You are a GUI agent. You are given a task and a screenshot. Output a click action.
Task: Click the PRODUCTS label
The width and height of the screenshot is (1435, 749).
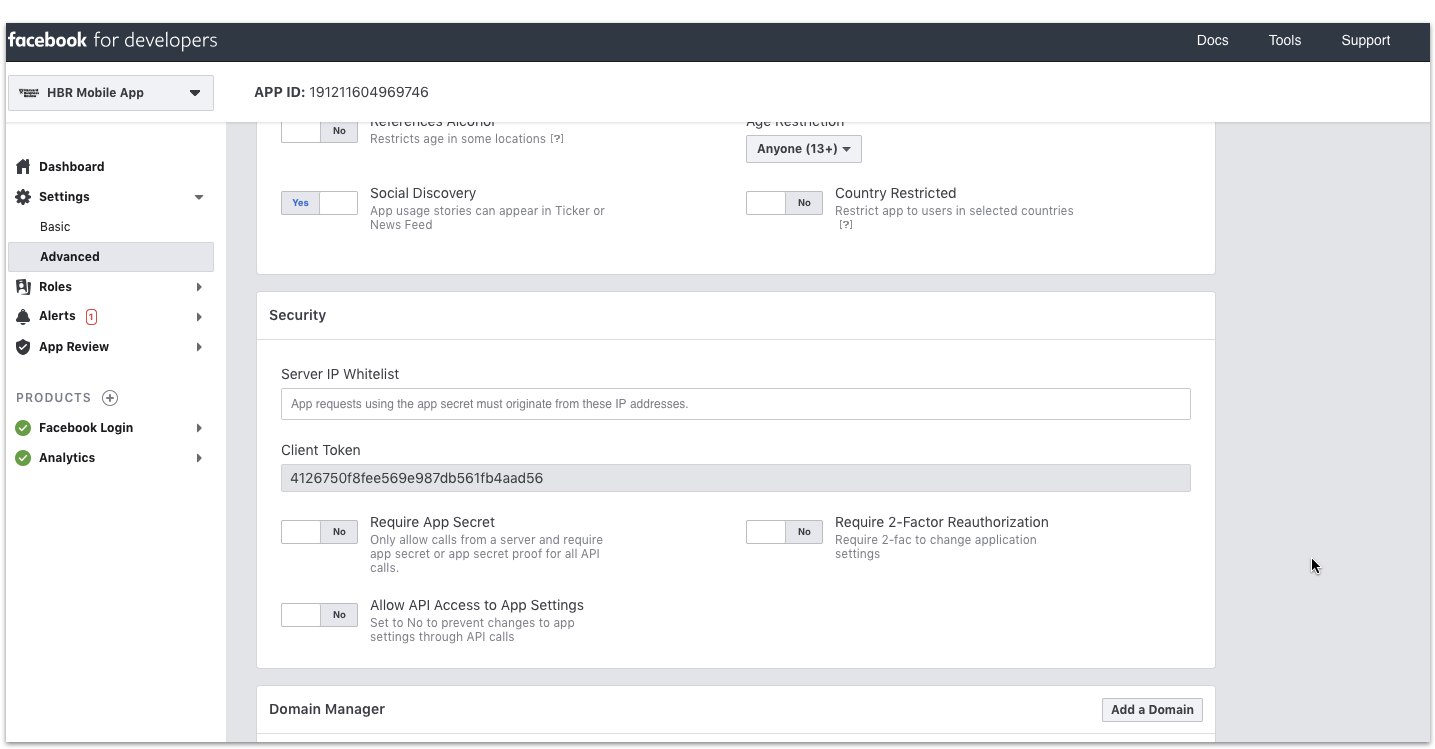click(x=53, y=398)
